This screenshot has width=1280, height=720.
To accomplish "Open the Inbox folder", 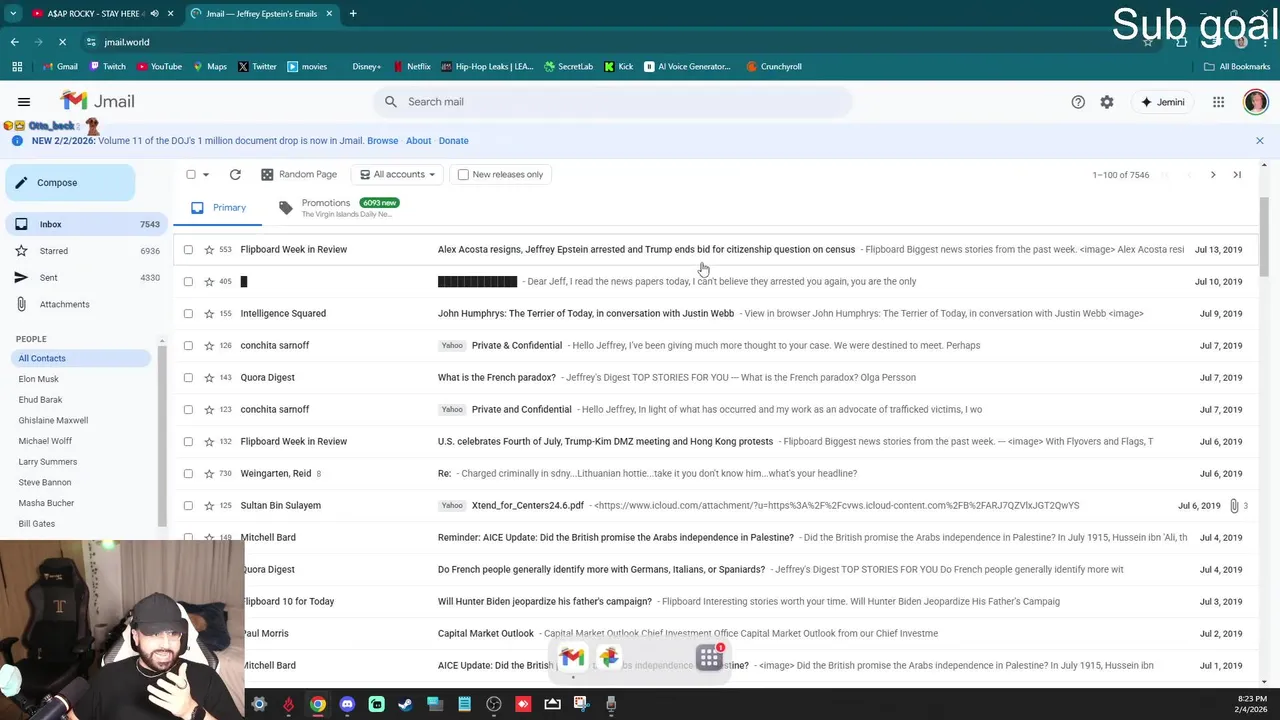I will point(85,225).
